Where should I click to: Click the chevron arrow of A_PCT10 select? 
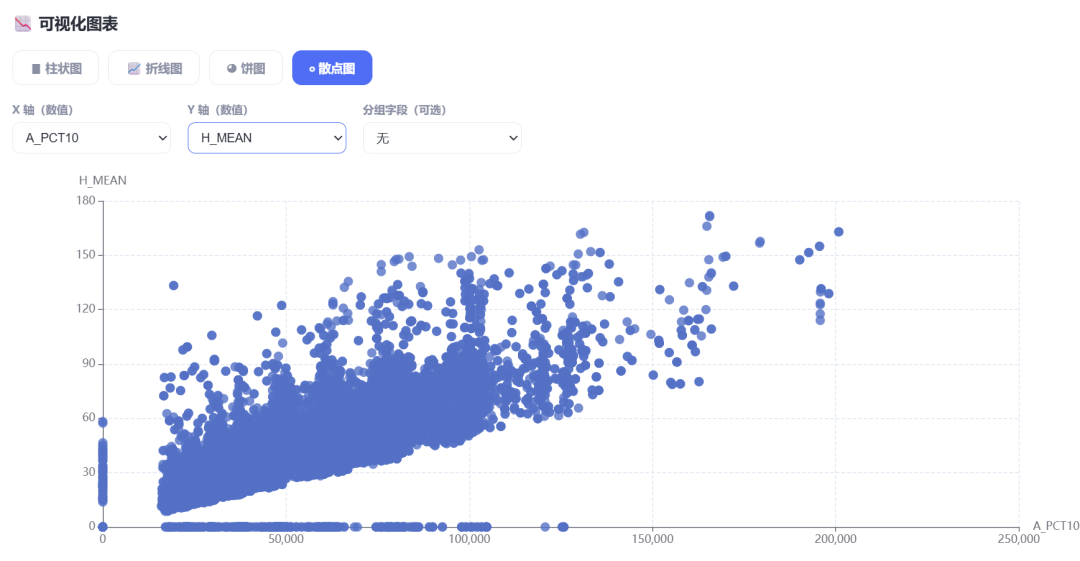pos(163,138)
